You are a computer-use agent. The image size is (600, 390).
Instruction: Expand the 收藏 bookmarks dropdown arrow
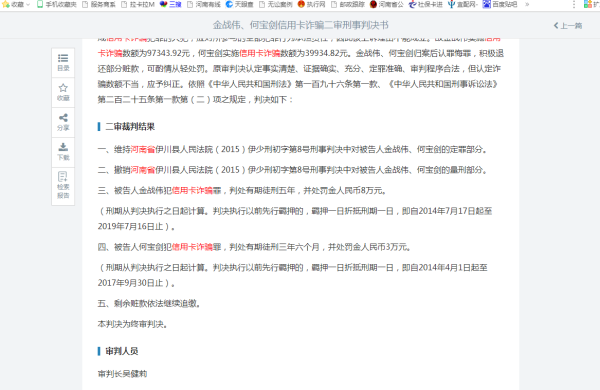(x=28, y=5)
